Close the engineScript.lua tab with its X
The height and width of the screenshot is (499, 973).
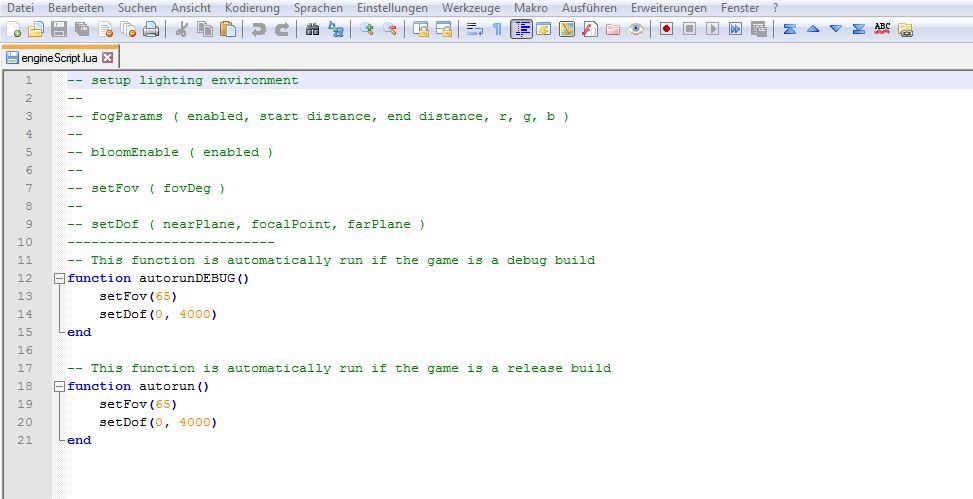(x=107, y=58)
